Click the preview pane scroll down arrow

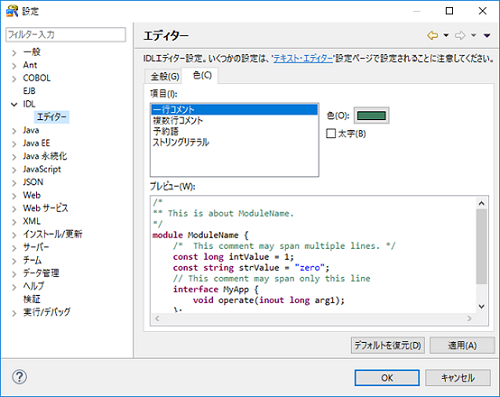coord(481,306)
